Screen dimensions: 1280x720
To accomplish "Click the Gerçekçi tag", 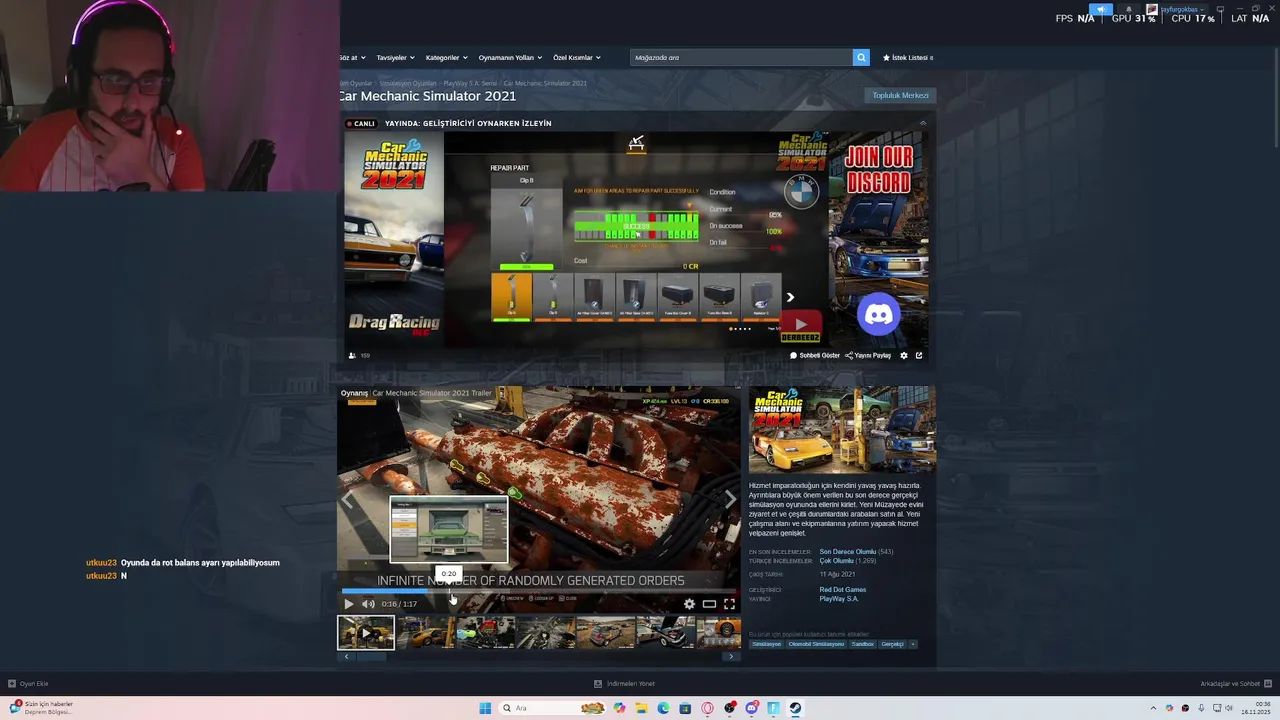I will [892, 644].
